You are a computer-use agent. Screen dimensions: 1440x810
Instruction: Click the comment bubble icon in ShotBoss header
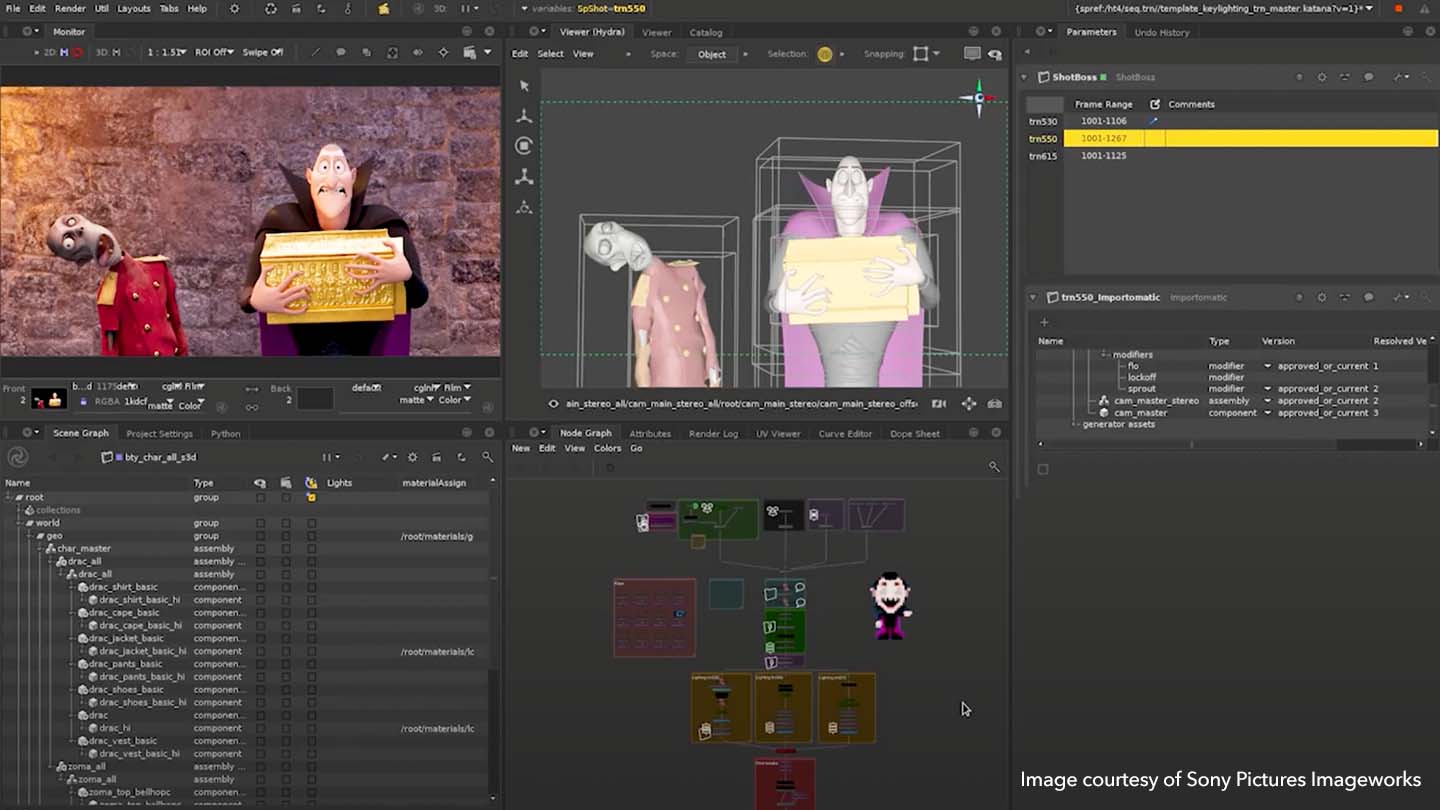click(1369, 77)
